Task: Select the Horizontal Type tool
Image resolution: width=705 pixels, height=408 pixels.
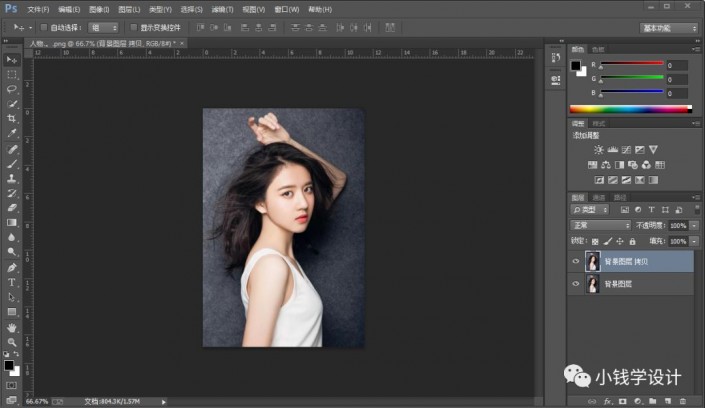Action: coord(12,282)
